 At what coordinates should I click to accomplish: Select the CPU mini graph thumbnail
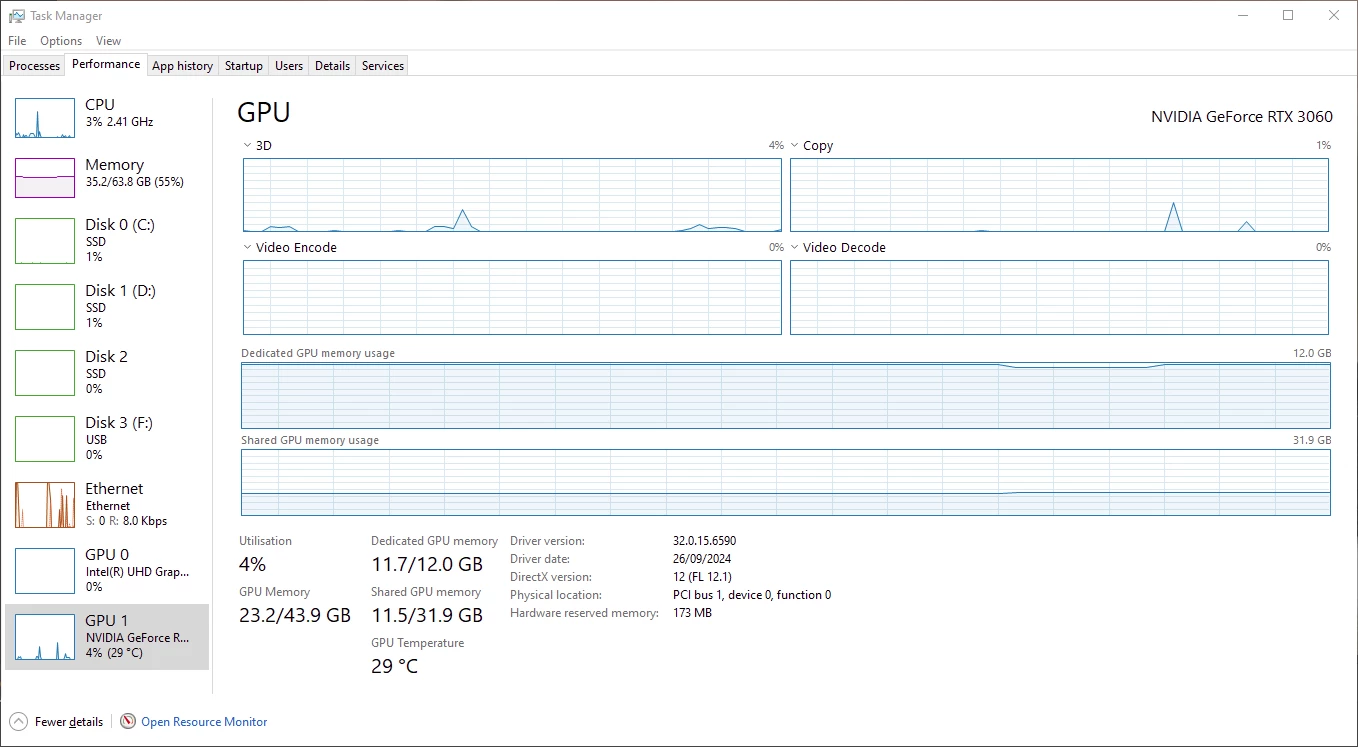[45, 118]
